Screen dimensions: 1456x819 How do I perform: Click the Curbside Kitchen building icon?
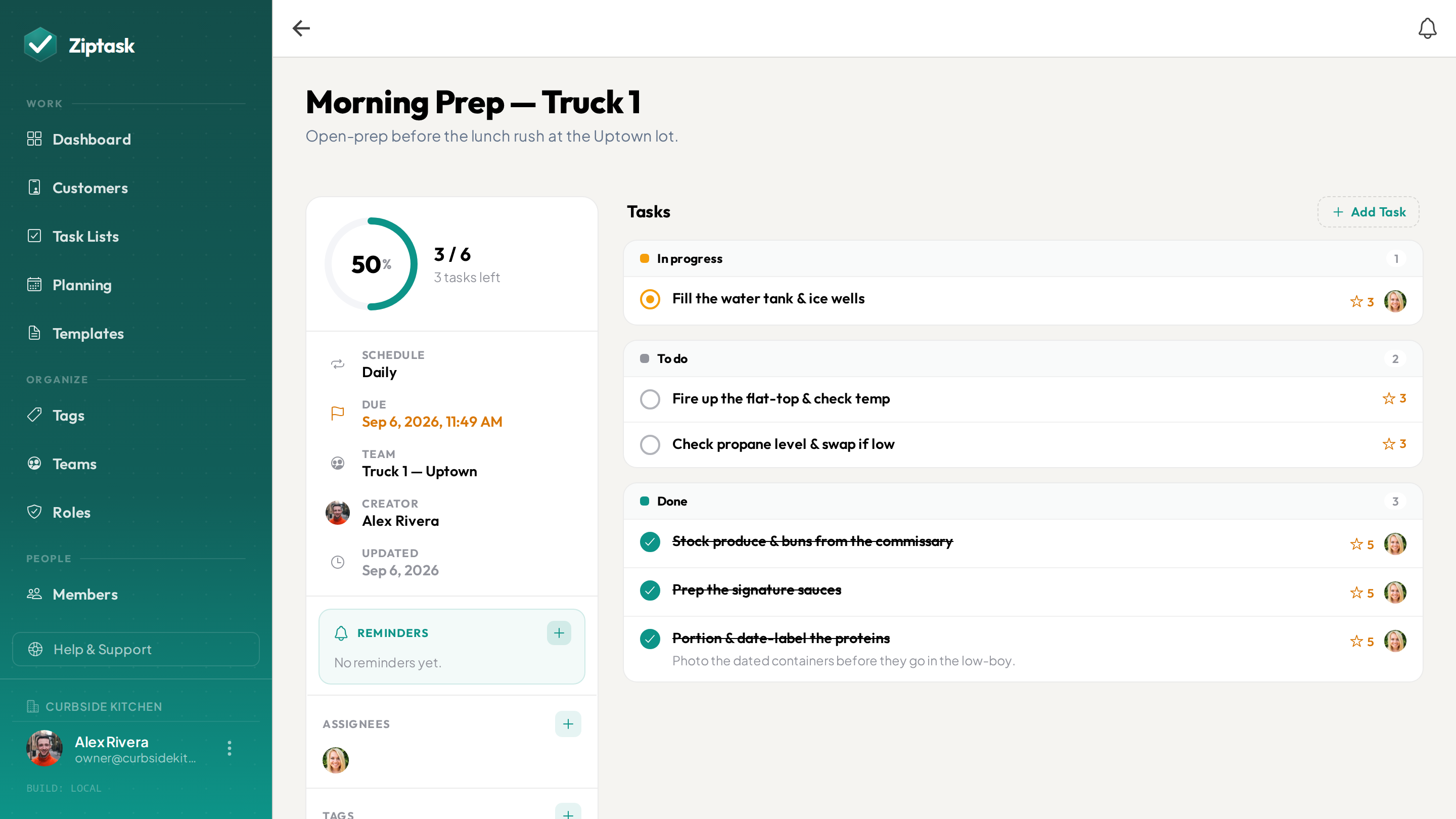33,706
